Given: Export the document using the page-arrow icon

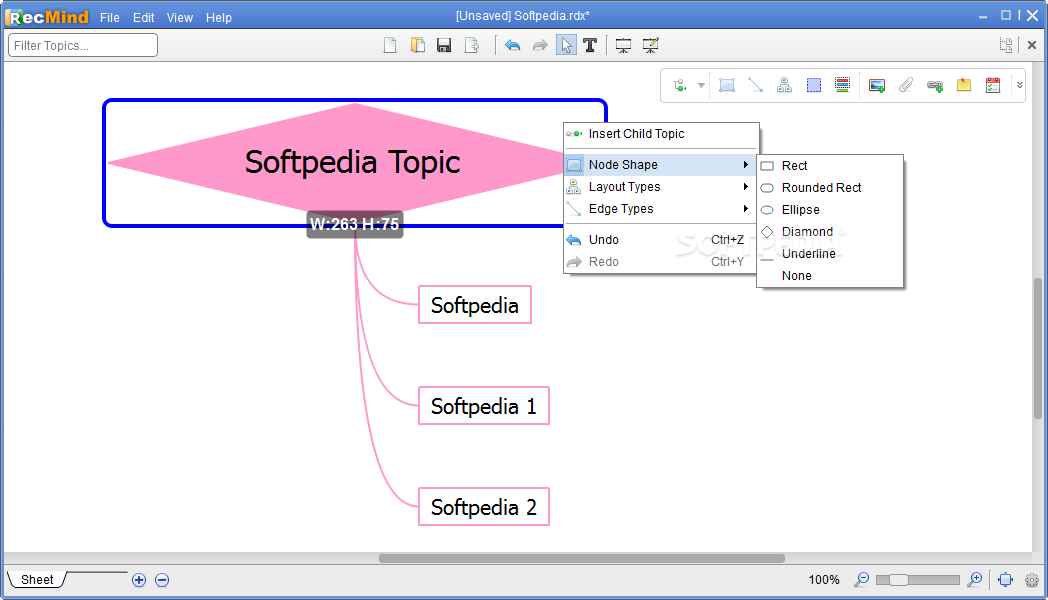Looking at the screenshot, I should point(472,45).
